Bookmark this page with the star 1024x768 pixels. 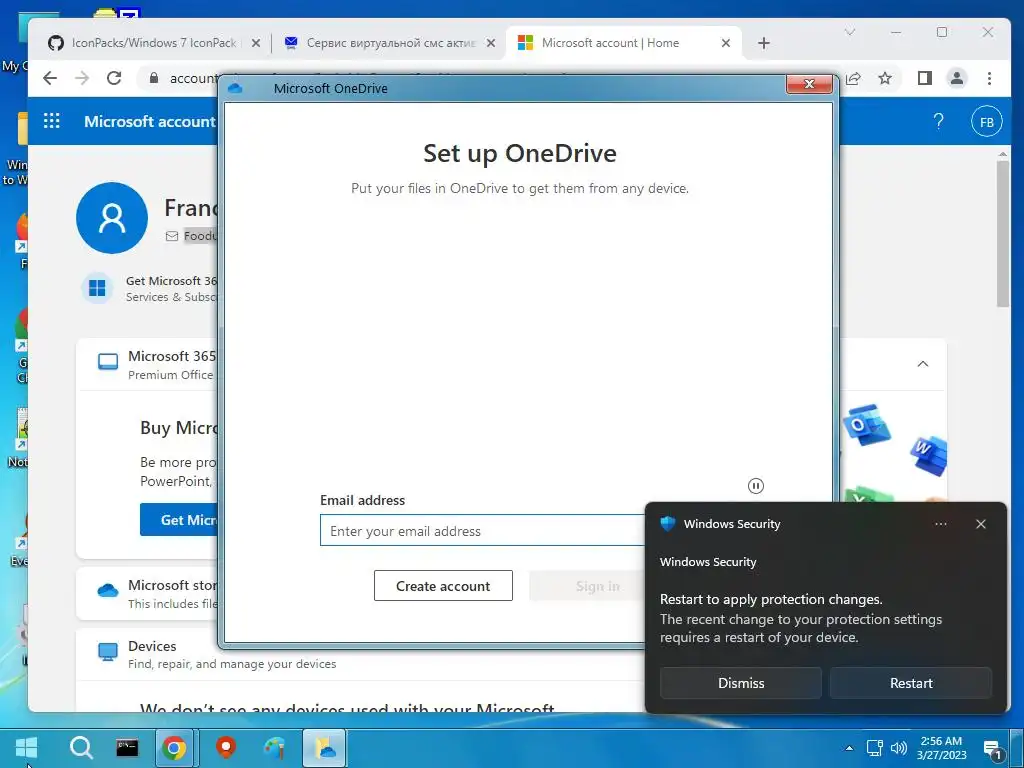pyautogui.click(x=885, y=78)
